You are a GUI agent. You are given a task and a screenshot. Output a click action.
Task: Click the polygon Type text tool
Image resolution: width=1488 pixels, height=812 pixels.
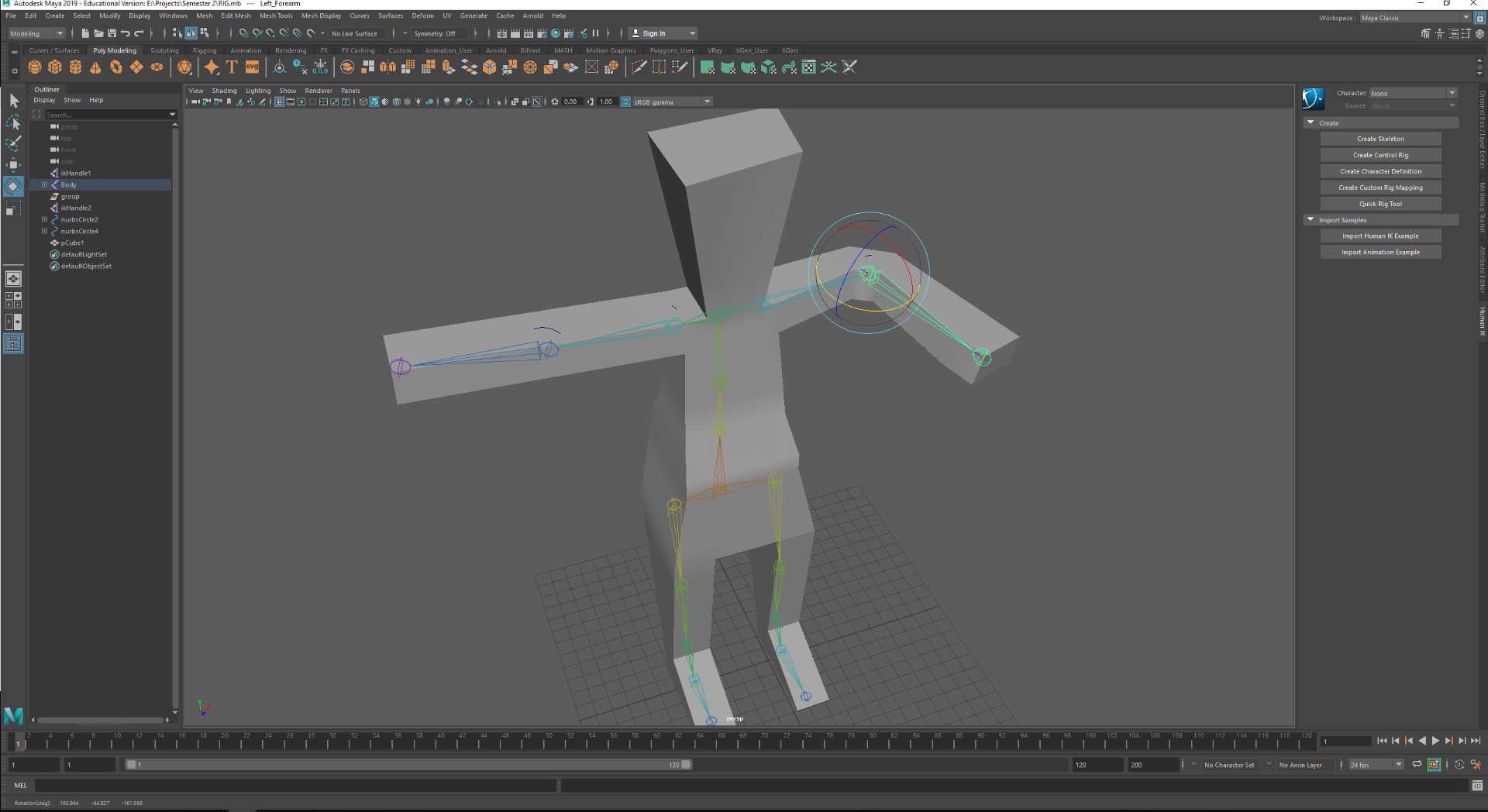click(x=232, y=67)
